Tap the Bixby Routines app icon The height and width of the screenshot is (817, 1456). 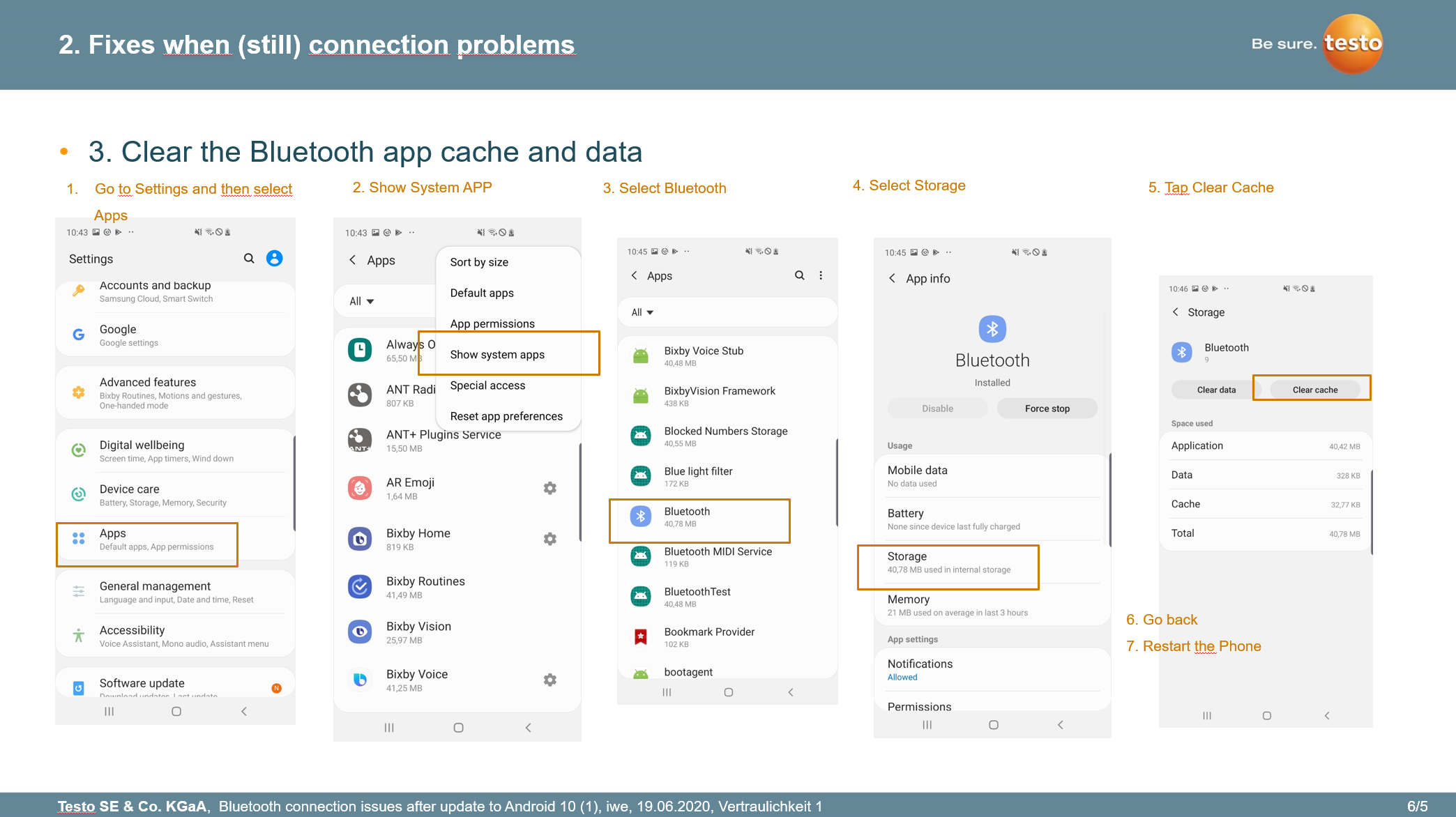pos(360,587)
